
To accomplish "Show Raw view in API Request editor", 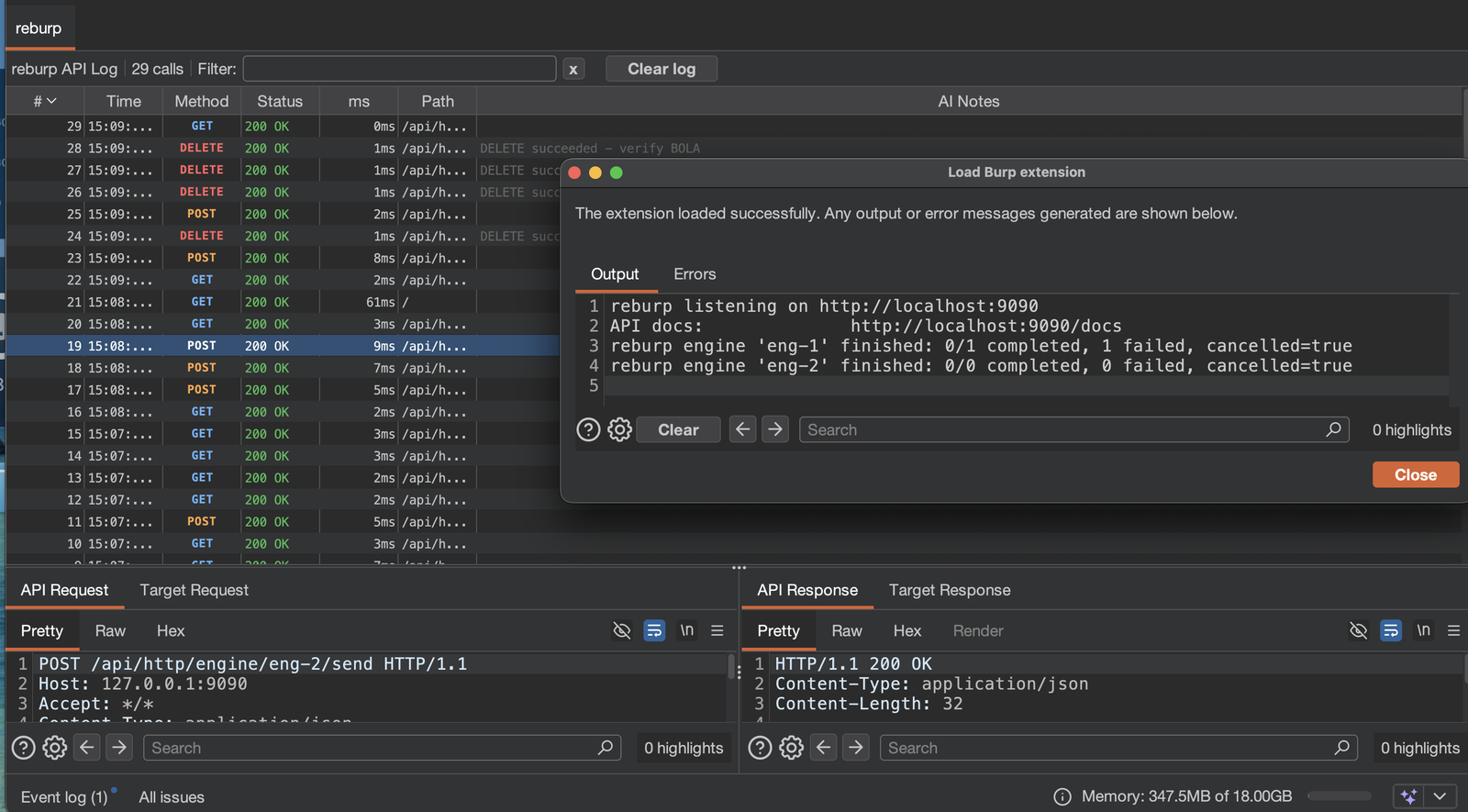I will [x=110, y=630].
